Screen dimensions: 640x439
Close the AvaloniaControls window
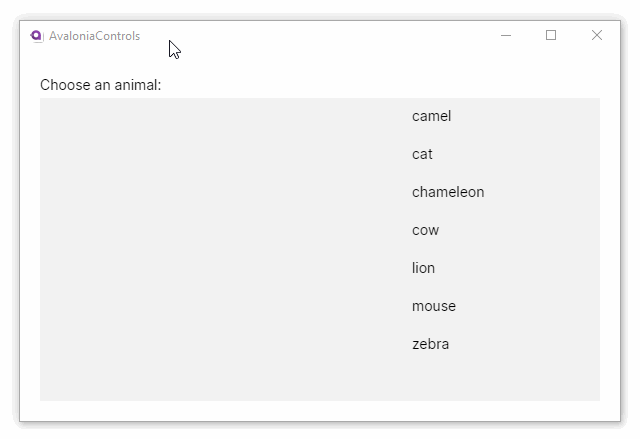(597, 35)
